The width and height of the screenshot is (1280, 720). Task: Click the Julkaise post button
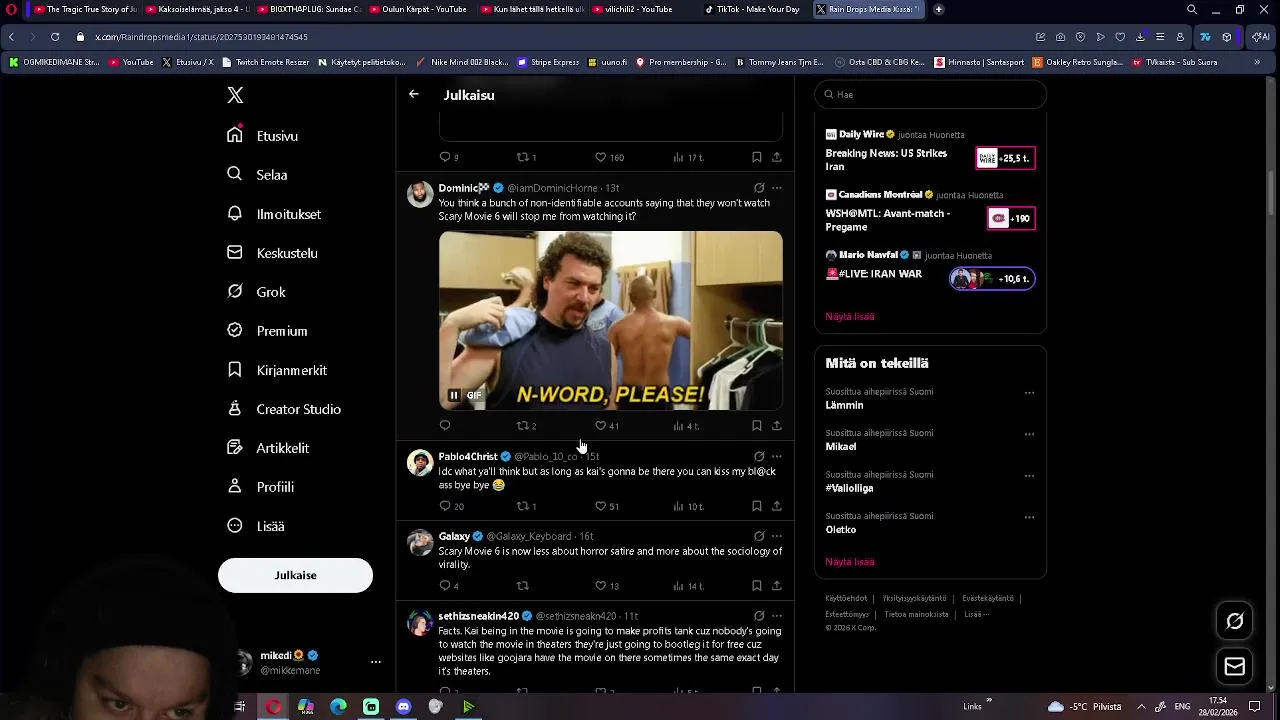click(295, 575)
